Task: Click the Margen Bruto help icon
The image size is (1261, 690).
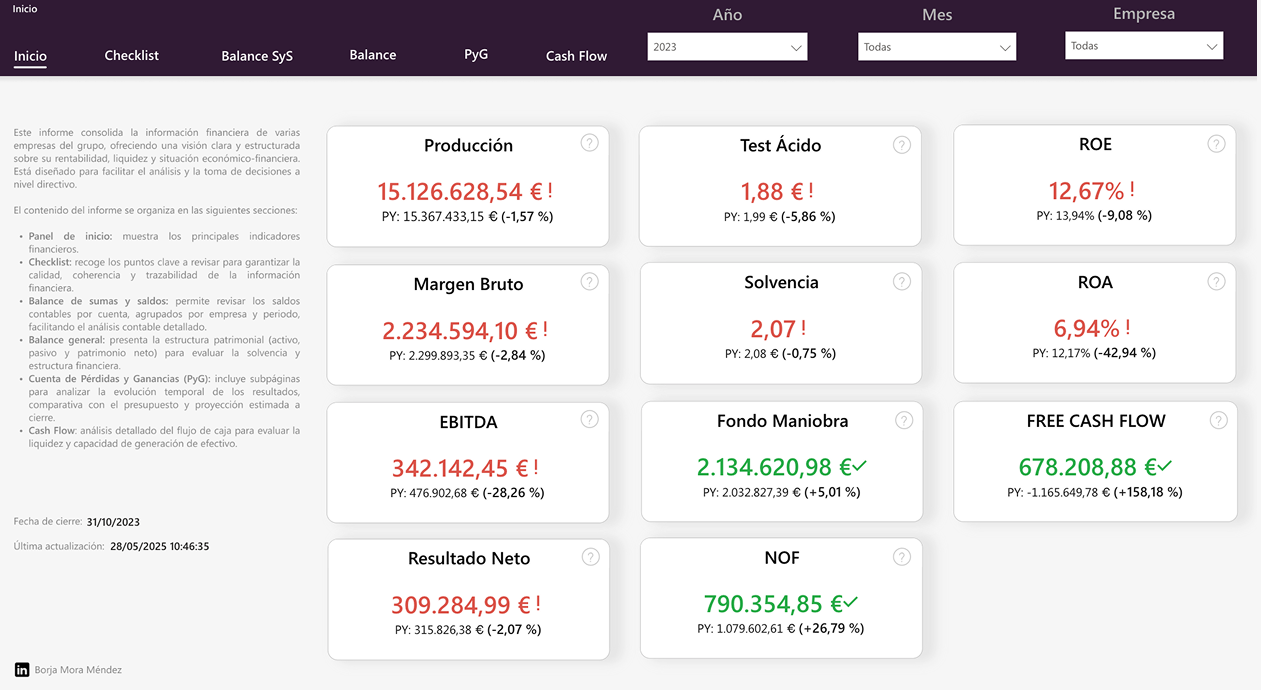Action: 589,281
